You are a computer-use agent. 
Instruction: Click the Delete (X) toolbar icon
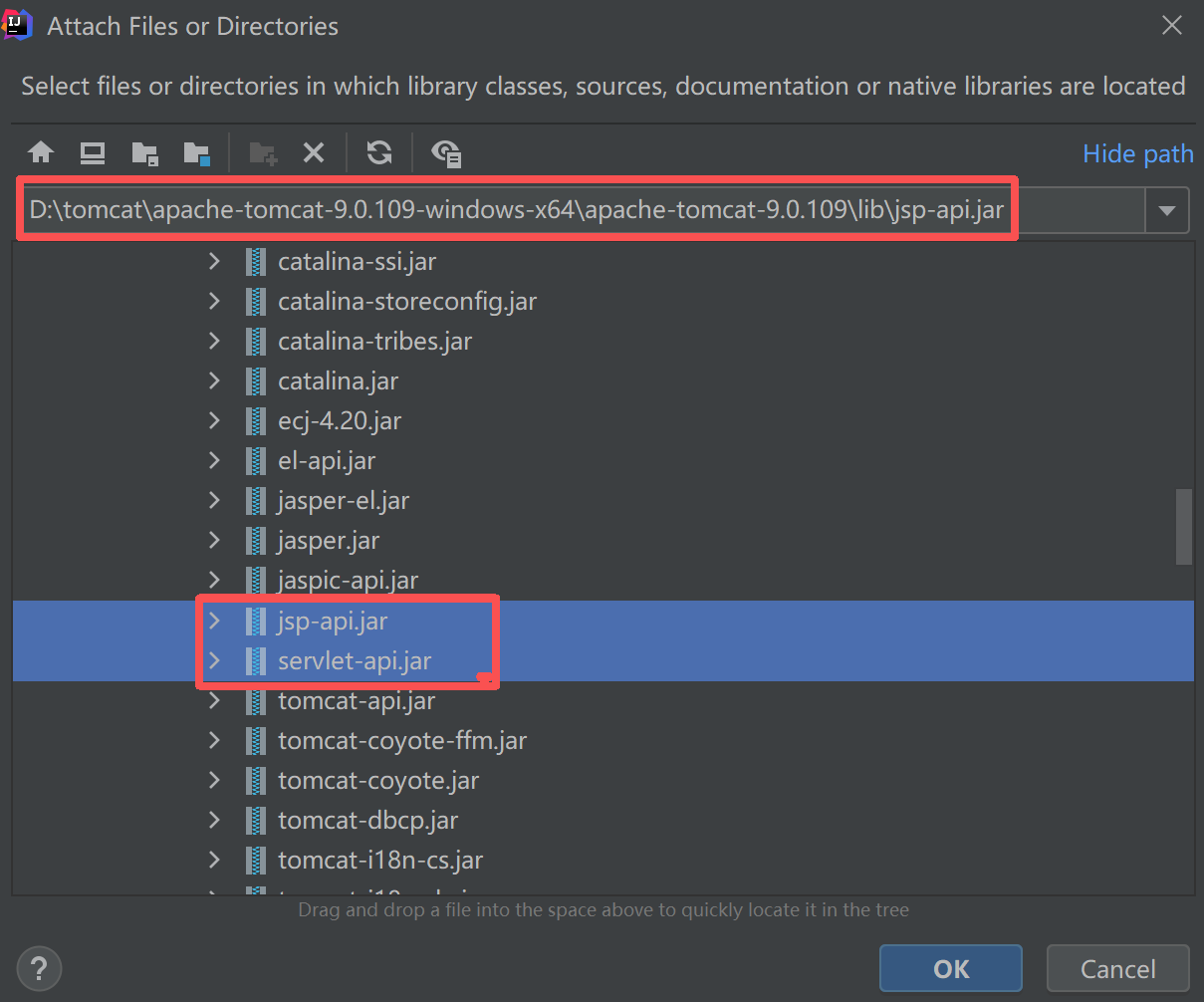314,152
